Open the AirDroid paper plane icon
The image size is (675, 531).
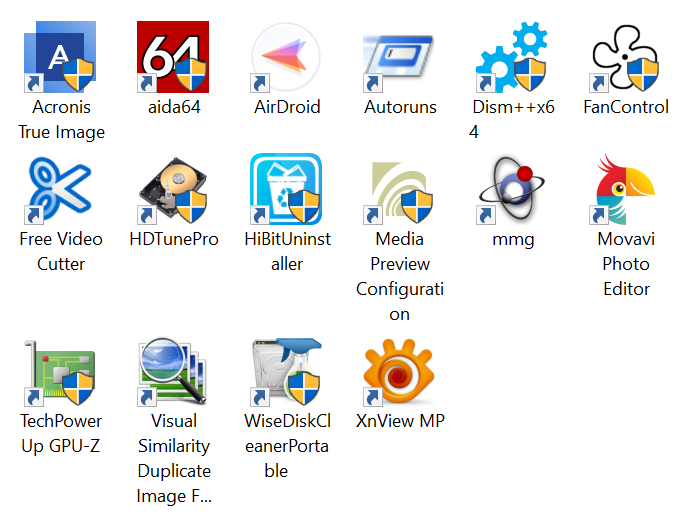286,57
